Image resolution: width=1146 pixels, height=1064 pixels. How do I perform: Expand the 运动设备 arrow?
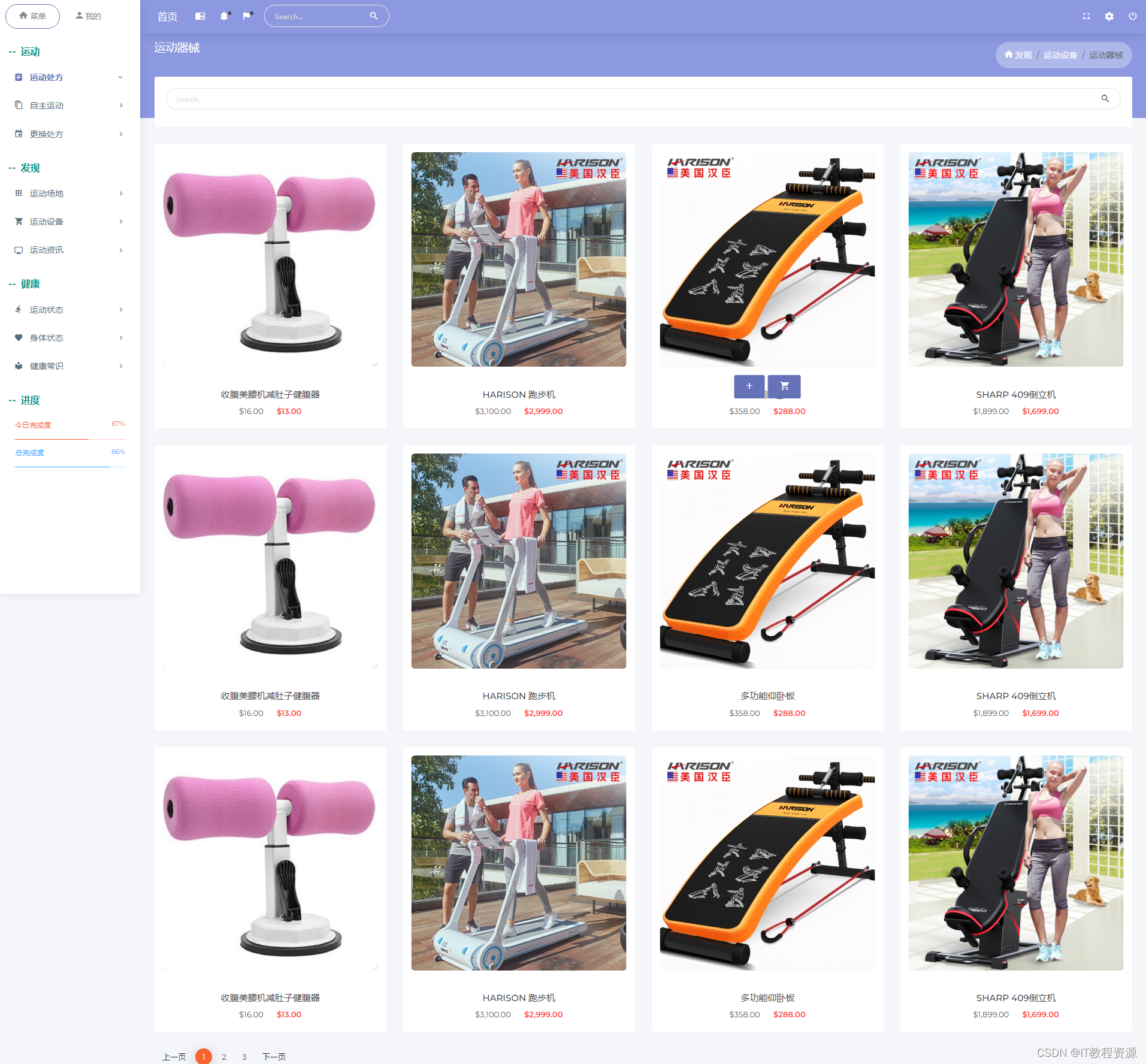click(120, 222)
